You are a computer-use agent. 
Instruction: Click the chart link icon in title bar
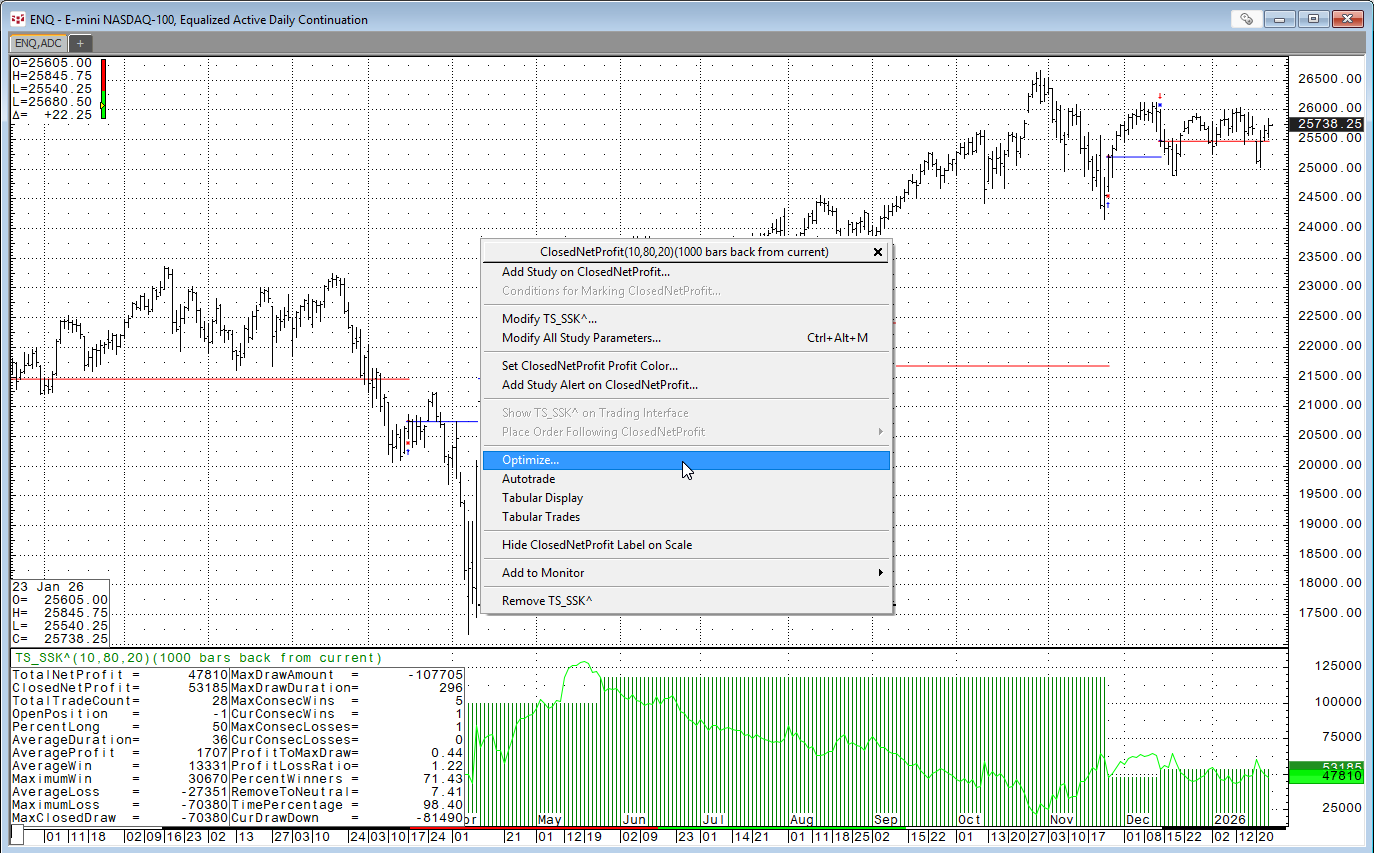(x=1246, y=19)
